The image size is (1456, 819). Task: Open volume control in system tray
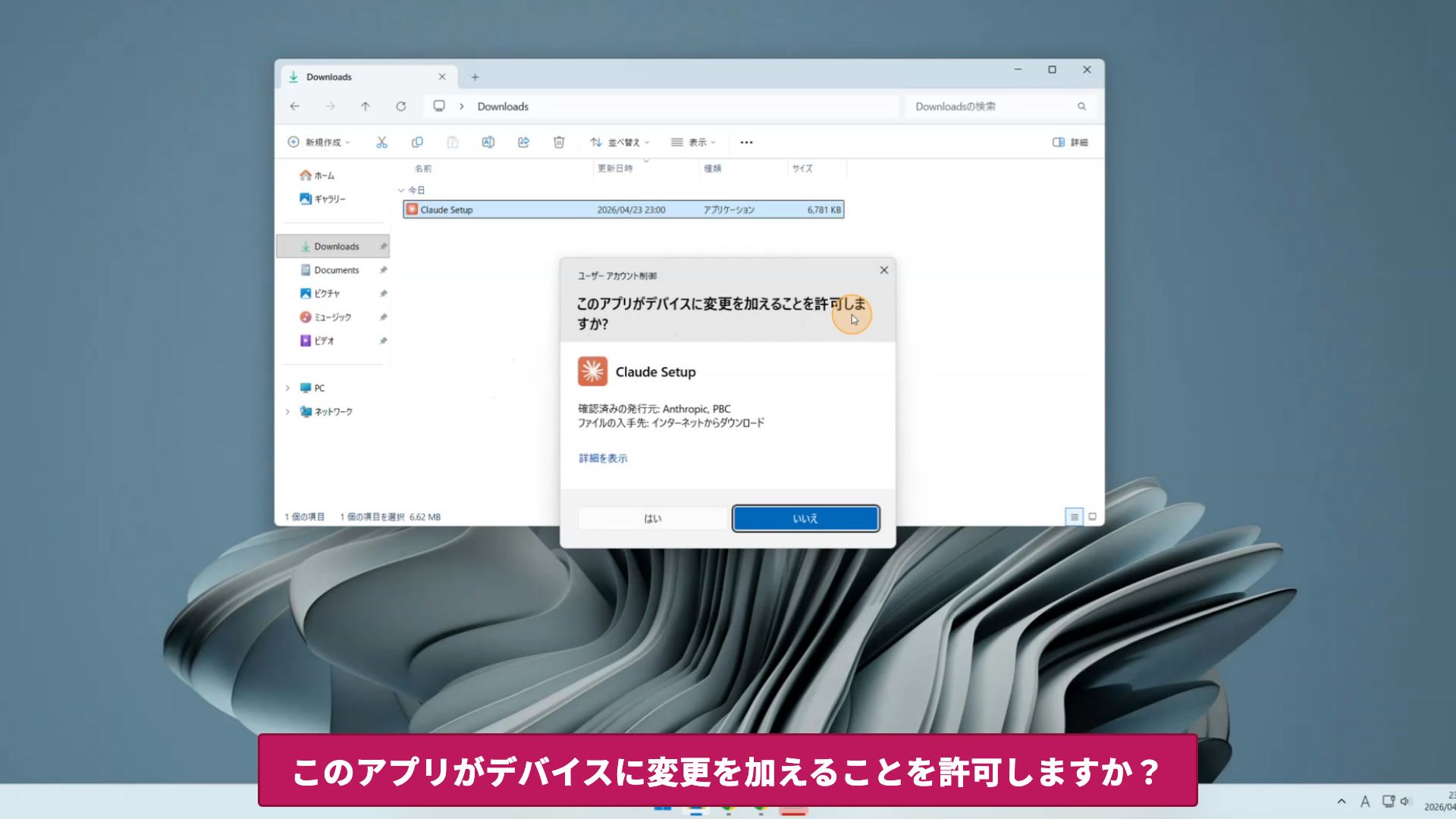1405,801
